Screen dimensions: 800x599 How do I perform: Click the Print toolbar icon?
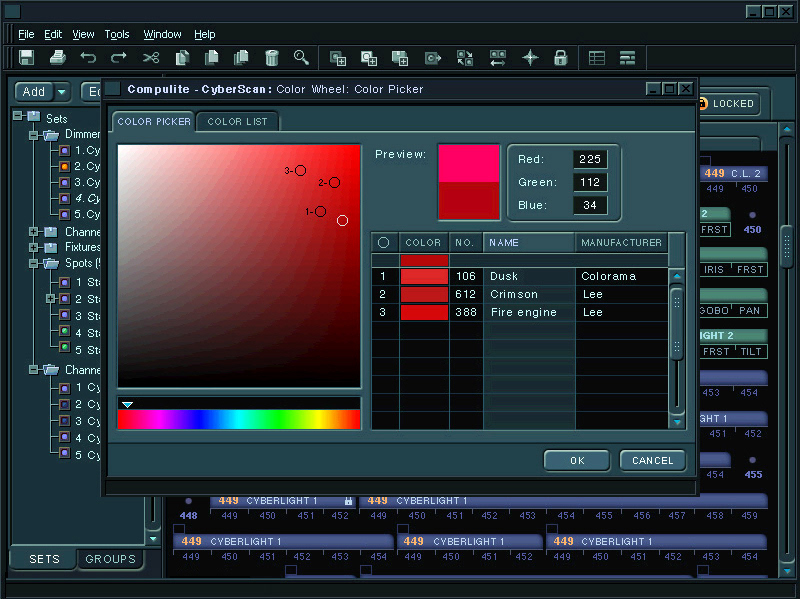coord(58,58)
